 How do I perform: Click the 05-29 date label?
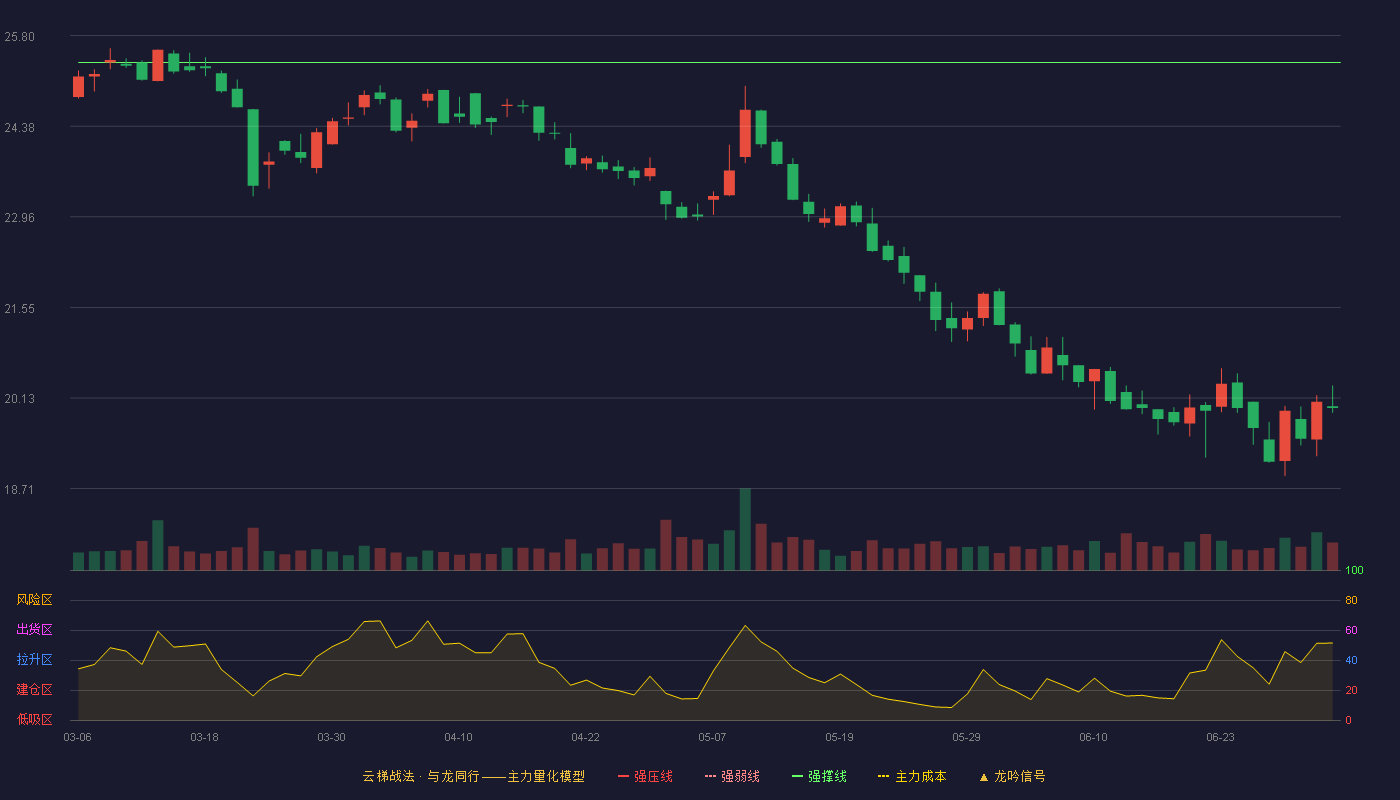[966, 737]
